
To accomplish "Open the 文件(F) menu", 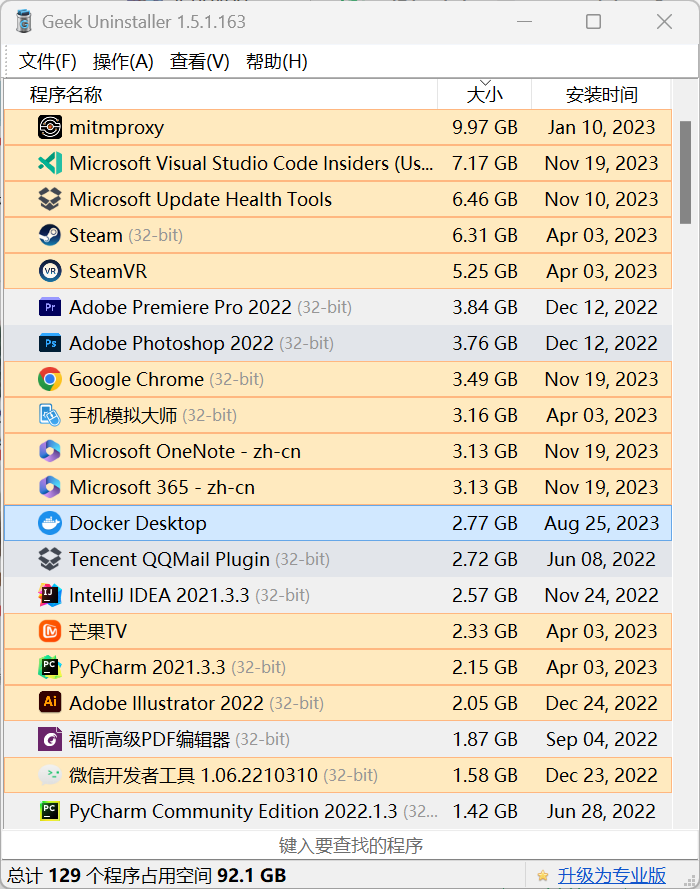I will (48, 61).
